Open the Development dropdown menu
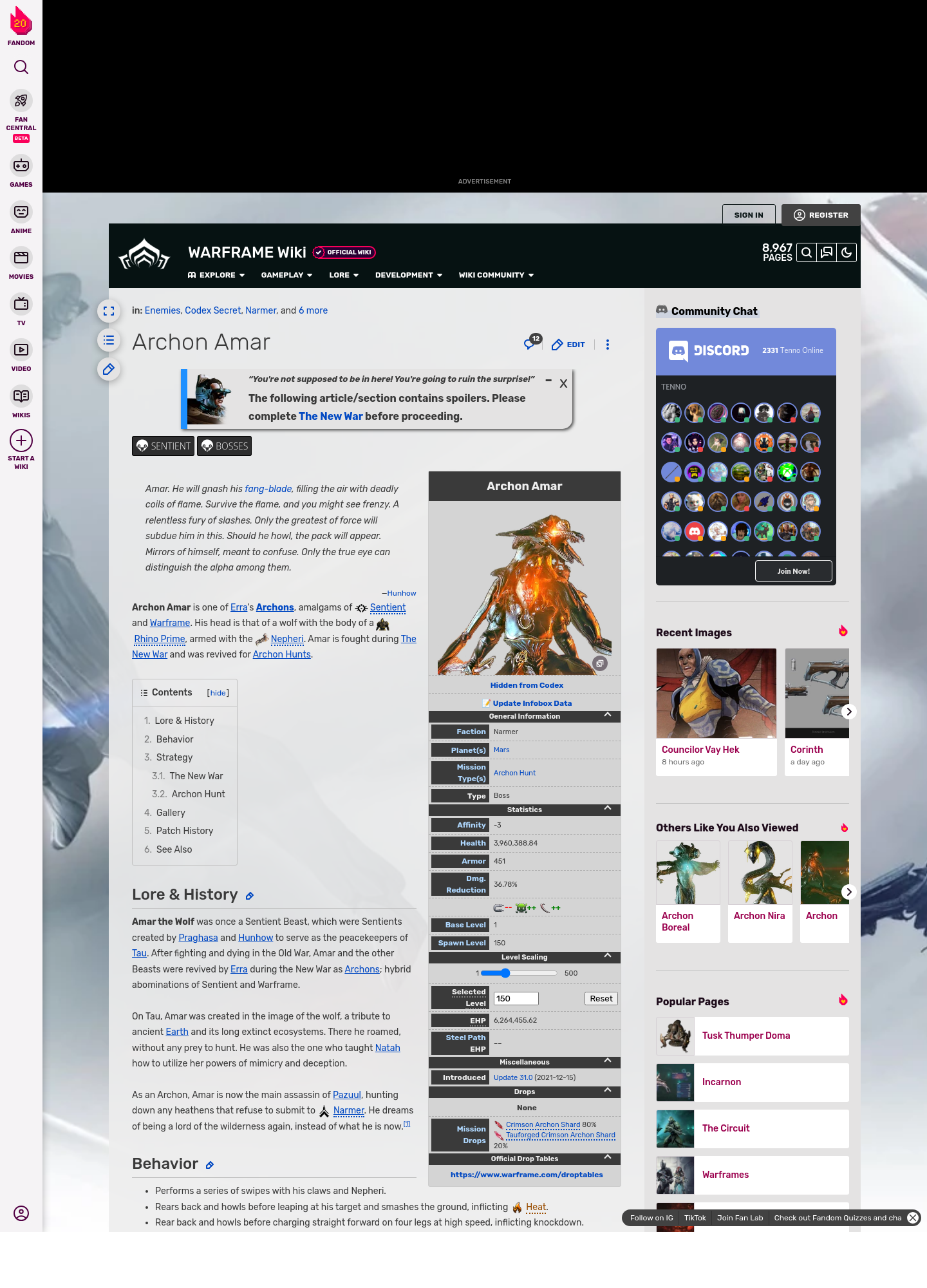 point(409,275)
